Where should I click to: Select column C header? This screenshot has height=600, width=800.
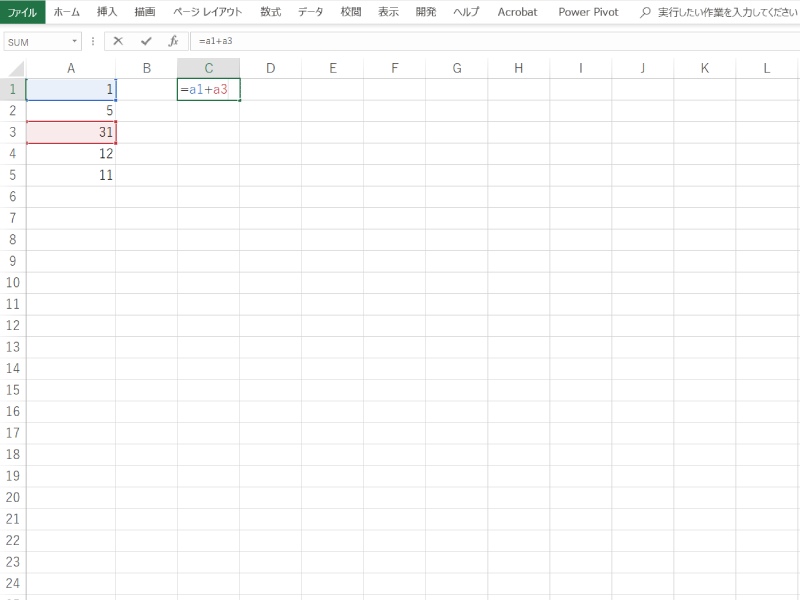coord(208,68)
